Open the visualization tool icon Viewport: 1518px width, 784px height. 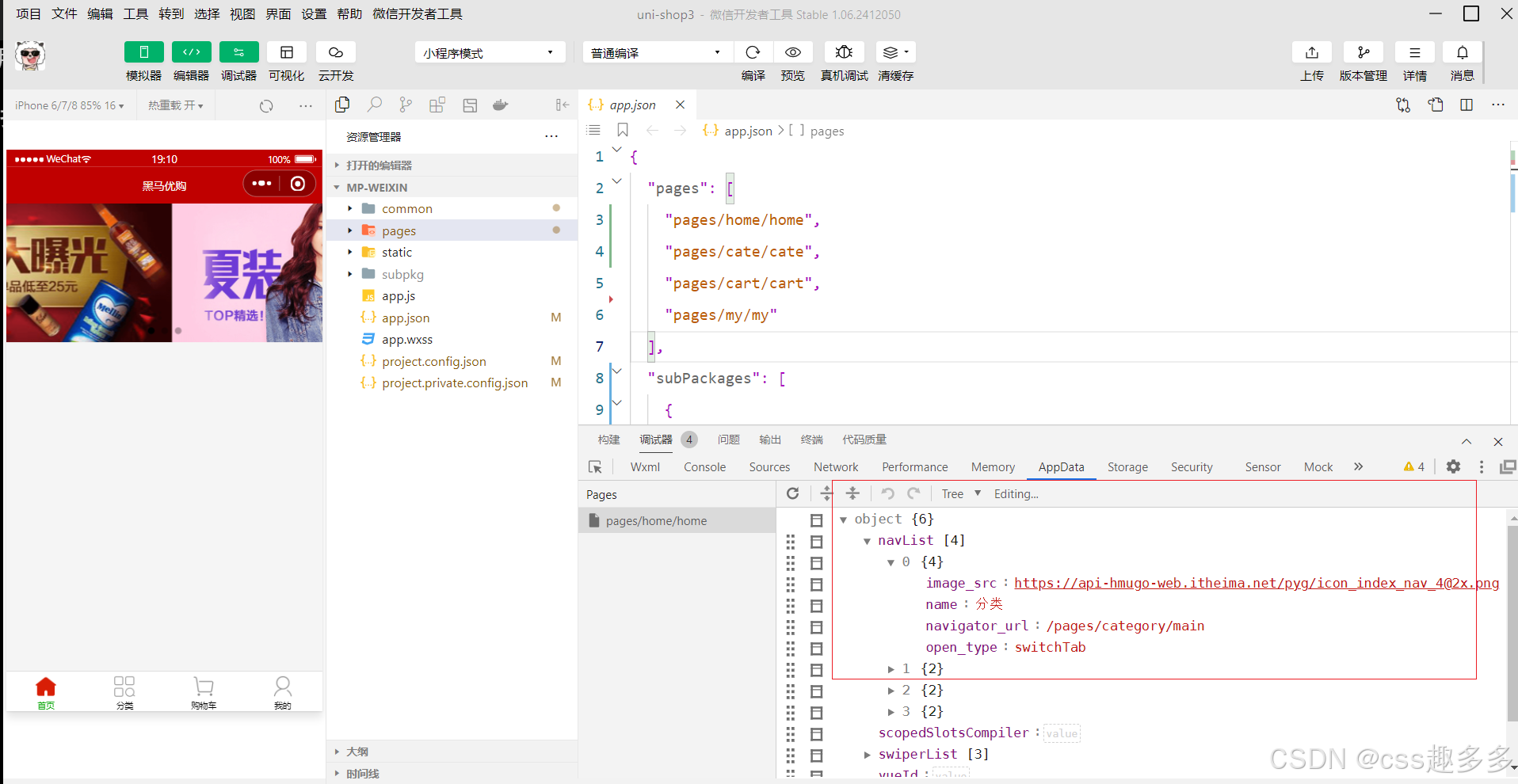[287, 52]
